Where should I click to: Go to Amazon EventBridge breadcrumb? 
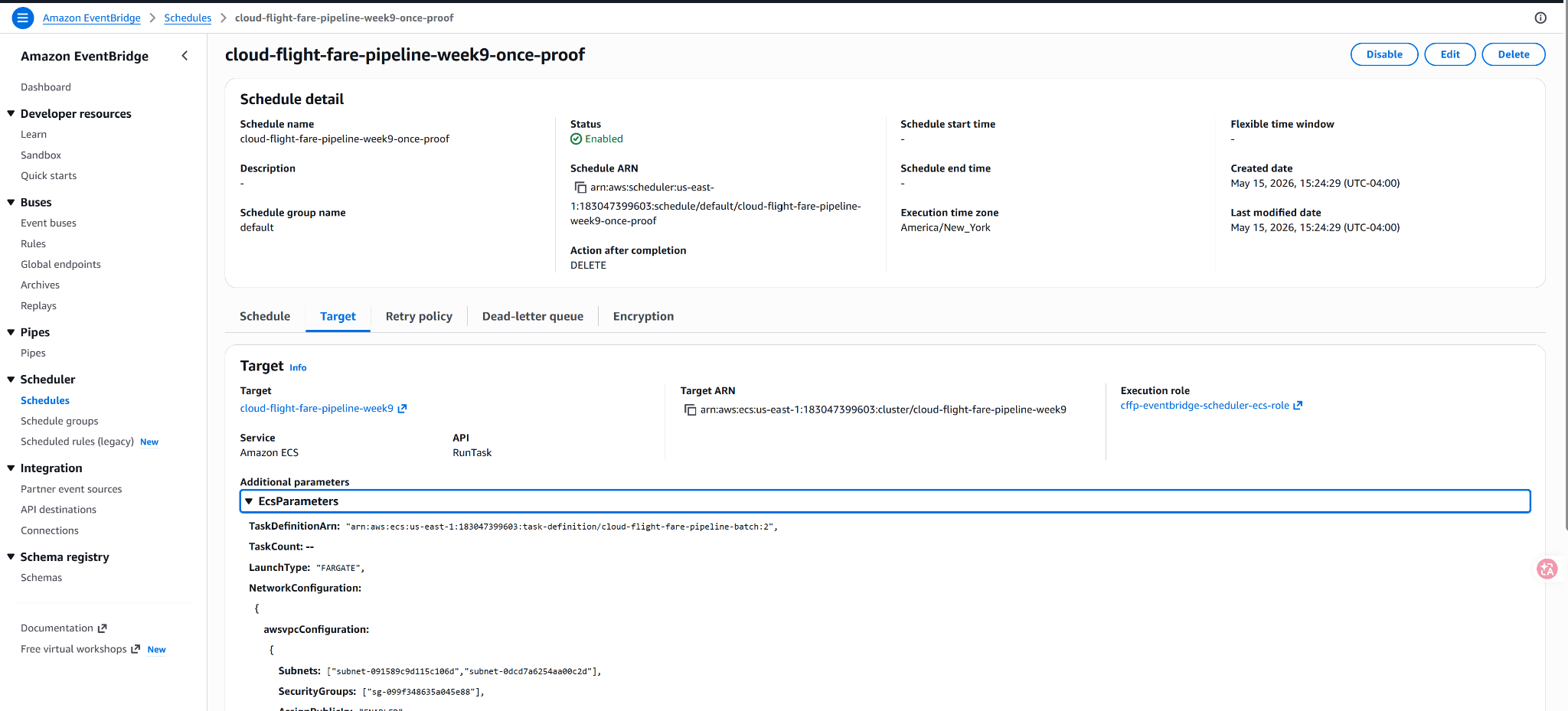(x=92, y=18)
